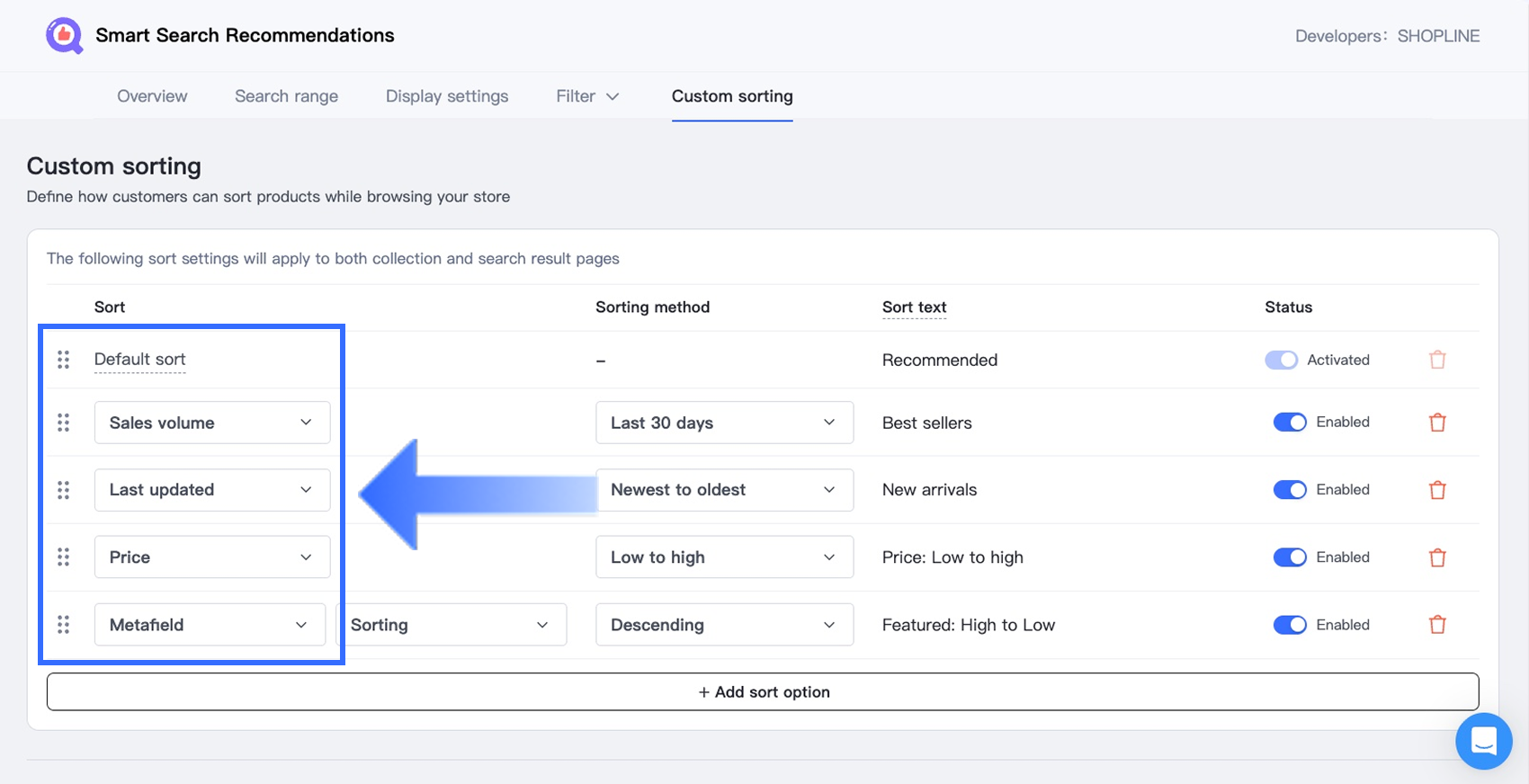Turn off Featured: High to Low toggle
The width and height of the screenshot is (1529, 784).
[1289, 625]
